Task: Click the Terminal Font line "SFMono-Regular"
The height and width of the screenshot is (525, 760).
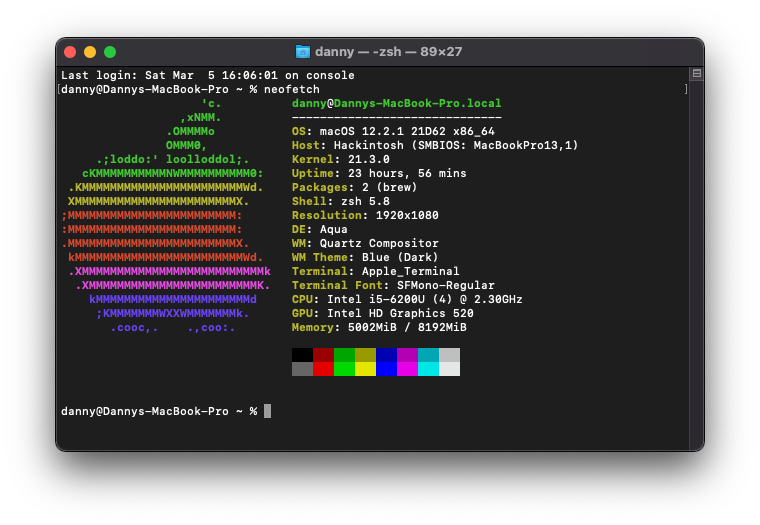Action: tap(393, 286)
